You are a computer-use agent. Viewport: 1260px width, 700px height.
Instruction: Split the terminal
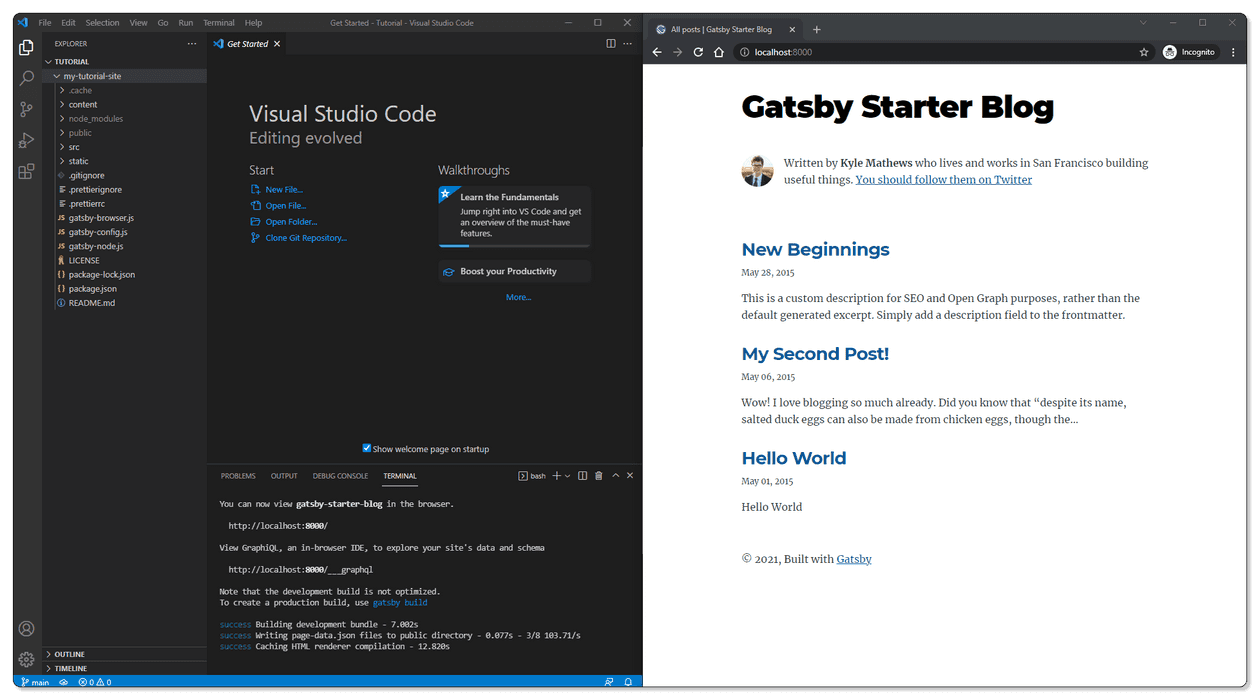pos(582,475)
